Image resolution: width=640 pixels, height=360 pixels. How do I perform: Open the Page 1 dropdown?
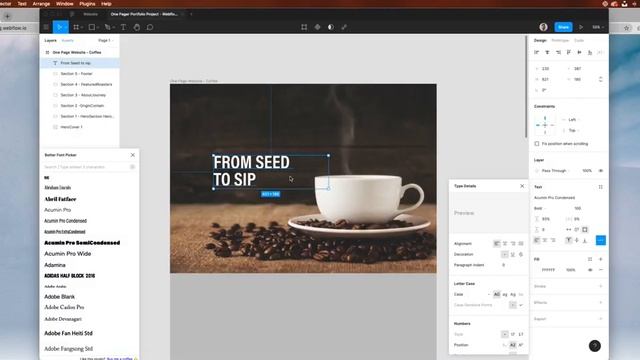(106, 40)
